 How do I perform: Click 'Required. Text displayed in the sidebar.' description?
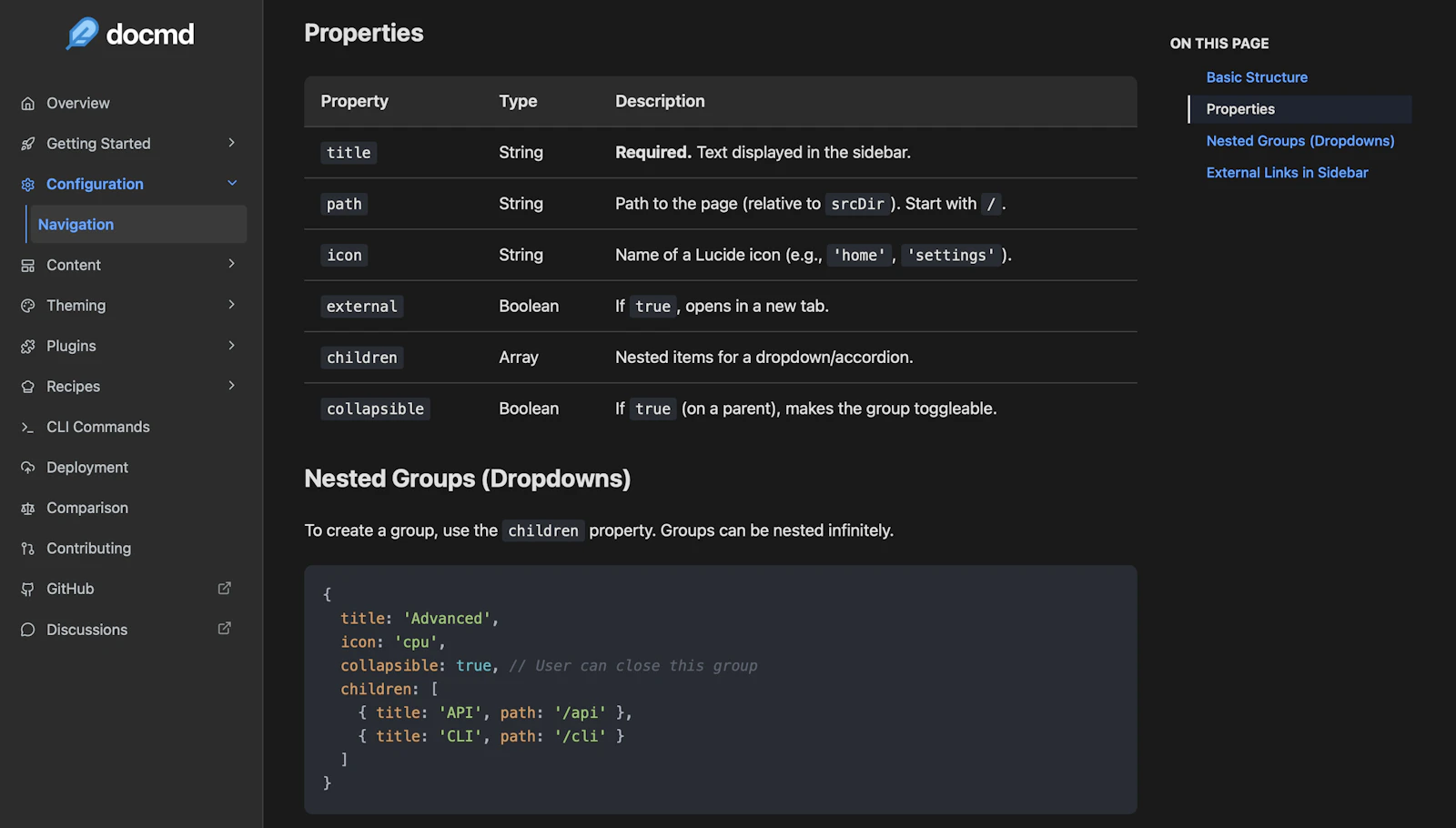click(x=763, y=153)
